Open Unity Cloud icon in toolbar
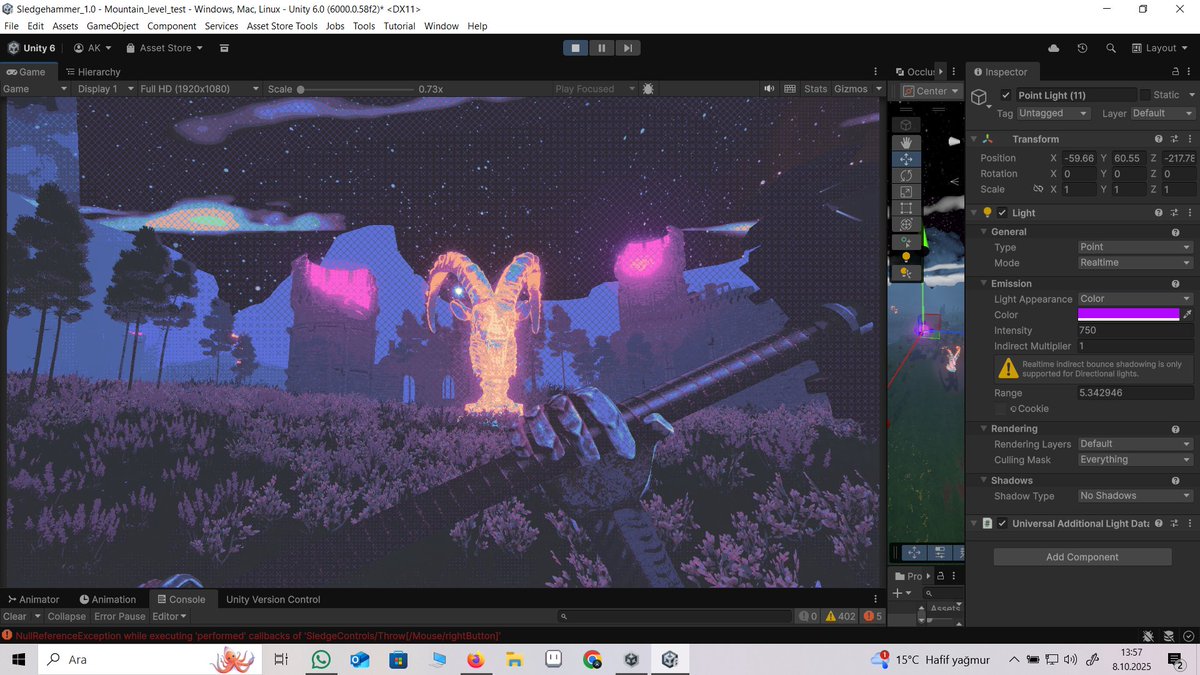 (x=1053, y=48)
